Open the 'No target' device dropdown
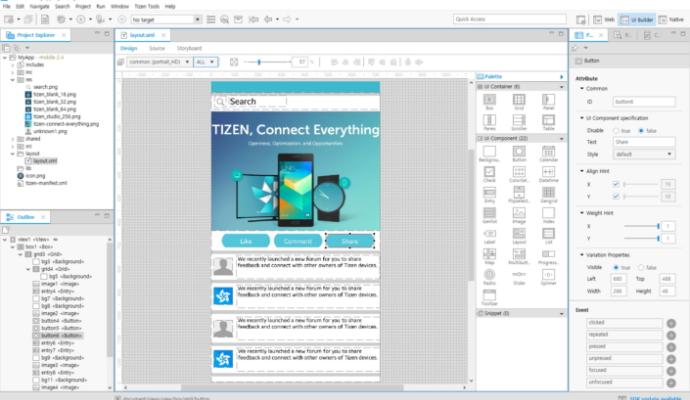The height and width of the screenshot is (400, 690). (158, 19)
